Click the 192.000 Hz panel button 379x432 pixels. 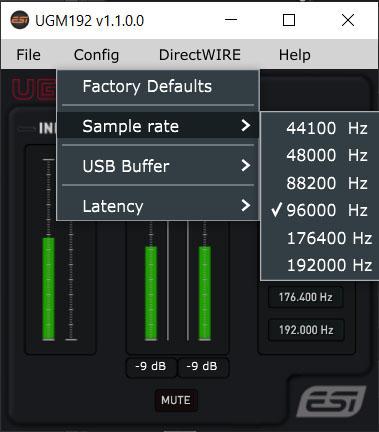306,330
